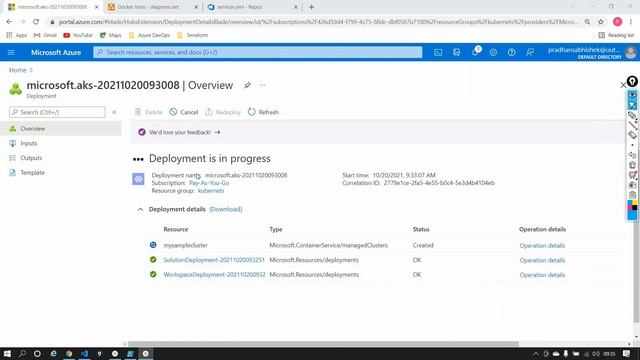Viewport: 640px width, 360px height.
Task: Open the account profile avatar
Action: coord(631,52)
